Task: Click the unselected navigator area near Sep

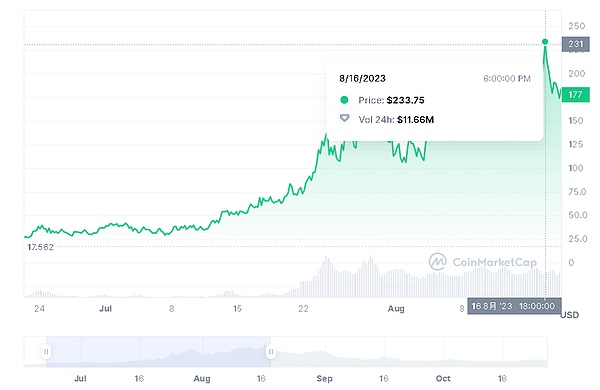Action: pyautogui.click(x=324, y=351)
